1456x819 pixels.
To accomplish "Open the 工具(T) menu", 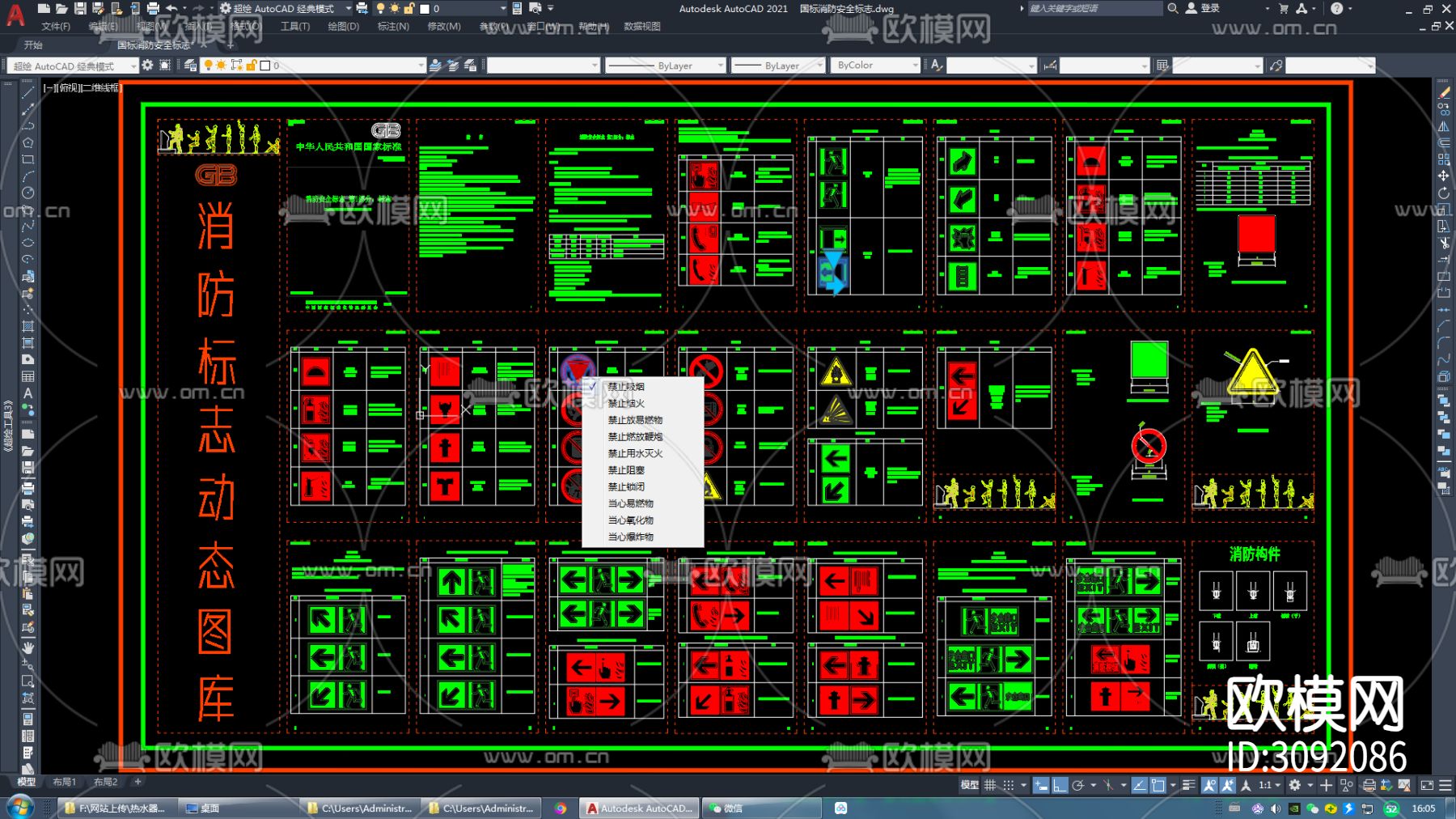I will (x=295, y=27).
